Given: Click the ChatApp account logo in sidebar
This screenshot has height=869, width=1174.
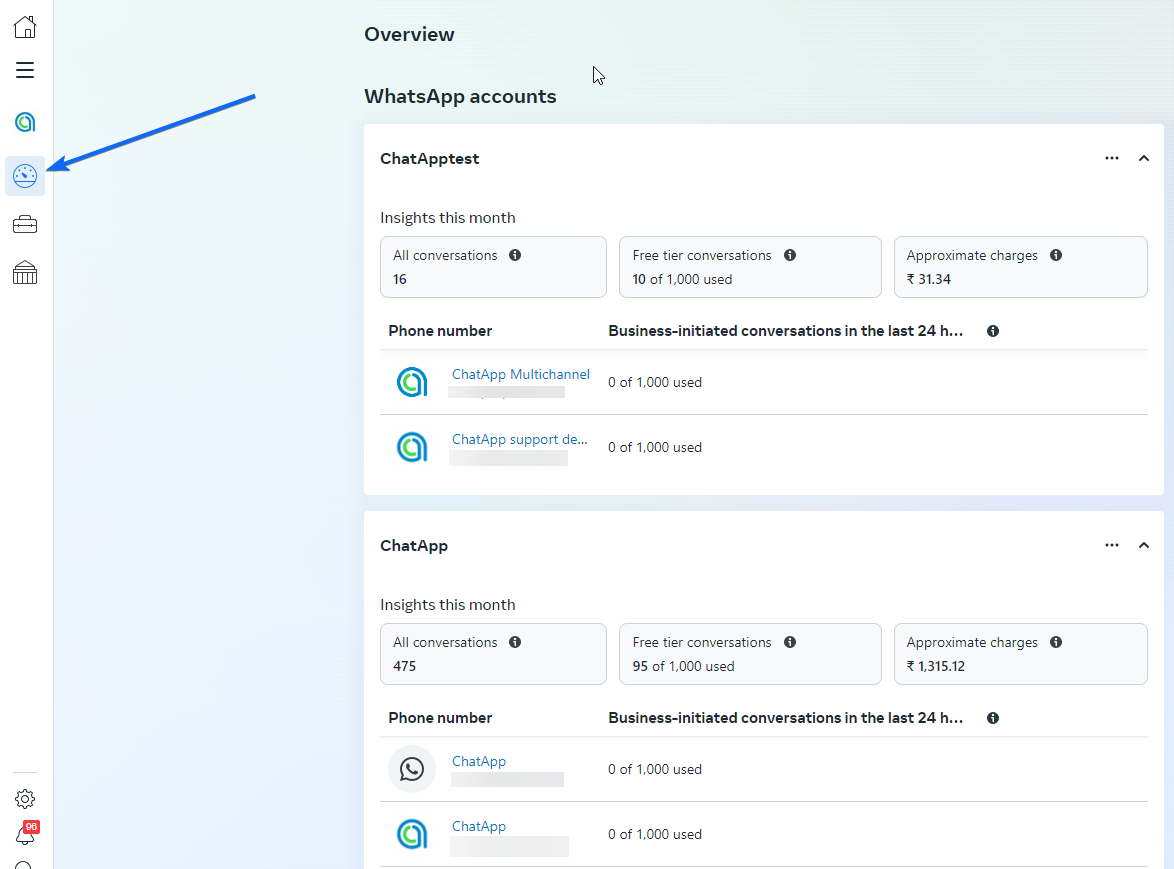Looking at the screenshot, I should coord(25,123).
